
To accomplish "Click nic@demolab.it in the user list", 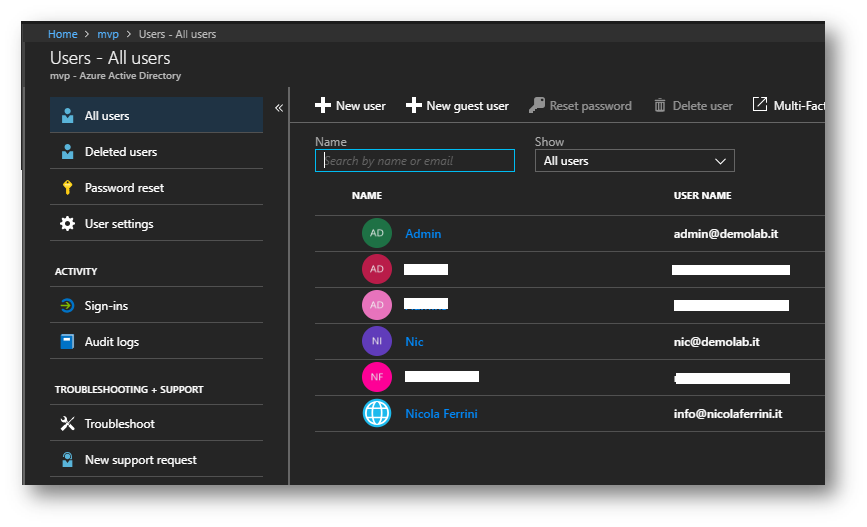I will [x=717, y=342].
